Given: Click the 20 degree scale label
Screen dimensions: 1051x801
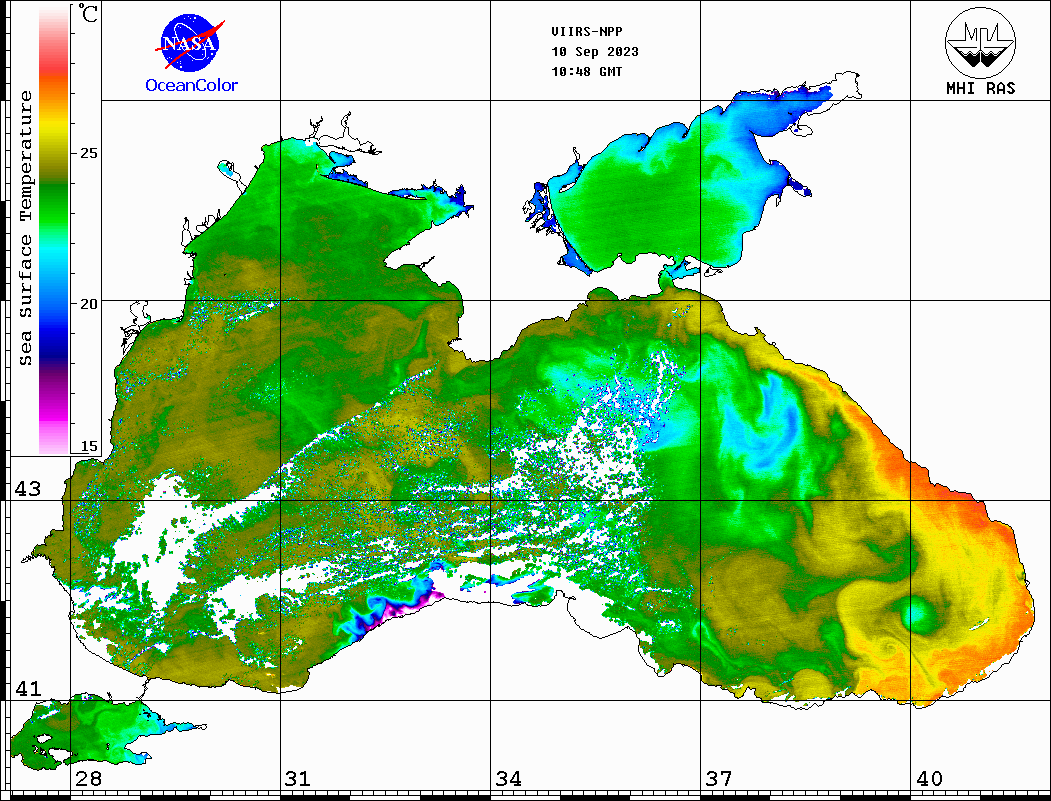Looking at the screenshot, I should 88,304.
